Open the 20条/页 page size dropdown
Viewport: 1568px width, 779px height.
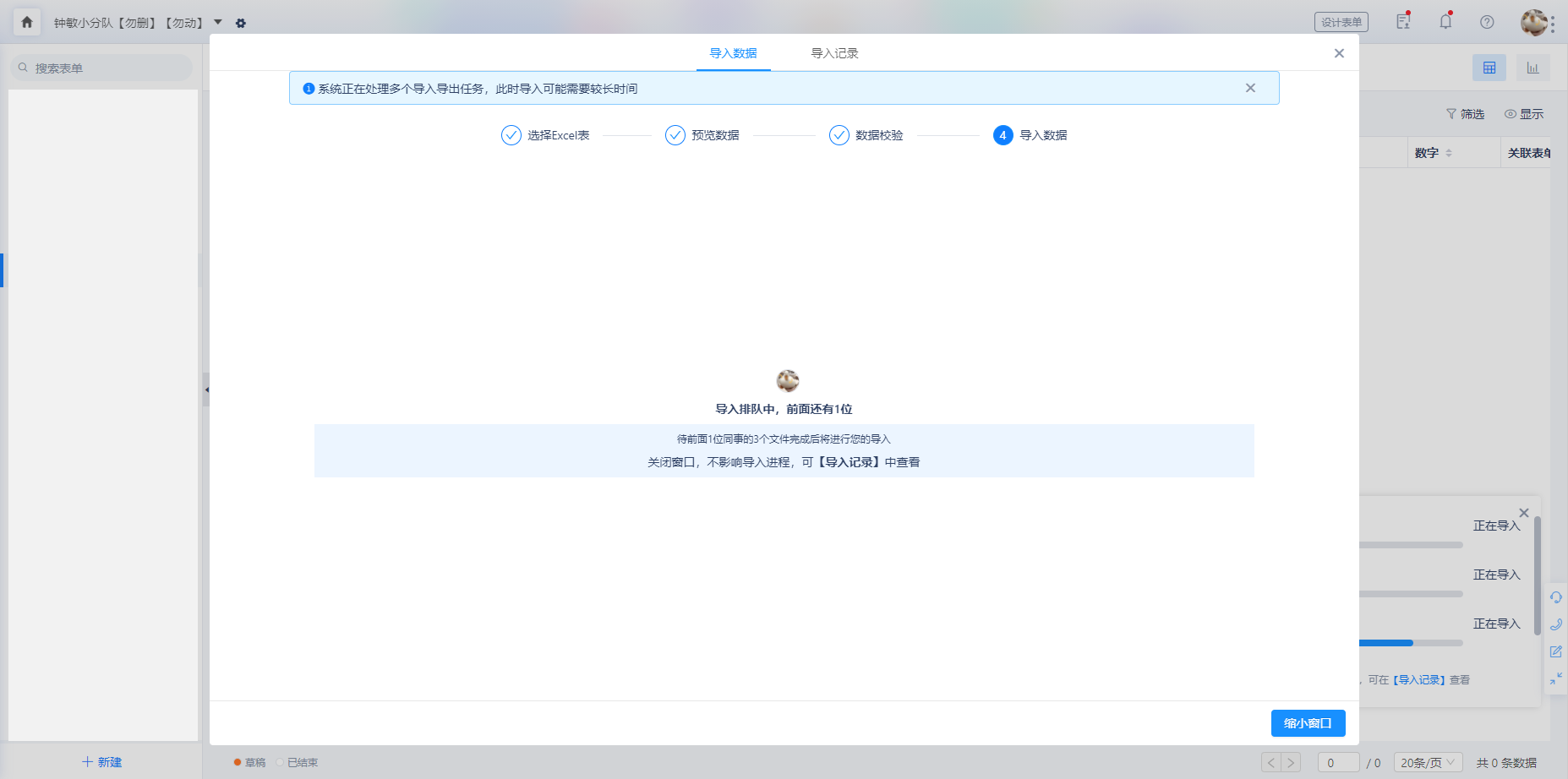pos(1428,763)
